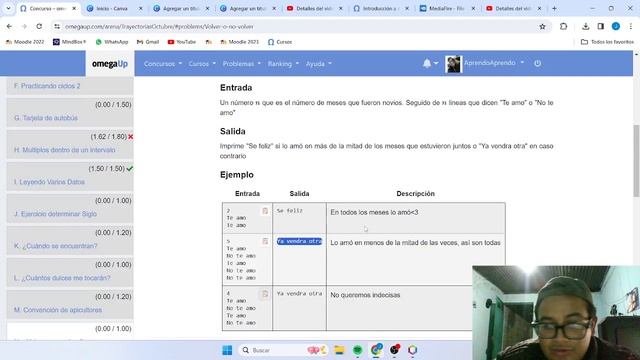The width and height of the screenshot is (640, 360).
Task: Open Chrome three-dot menu
Action: tap(631, 27)
